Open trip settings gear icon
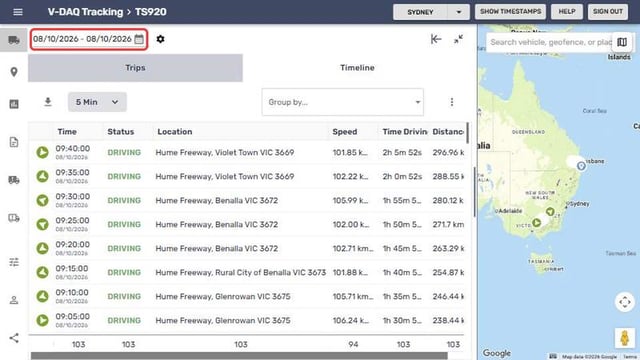Screen dimensions: 640x360 160,39
